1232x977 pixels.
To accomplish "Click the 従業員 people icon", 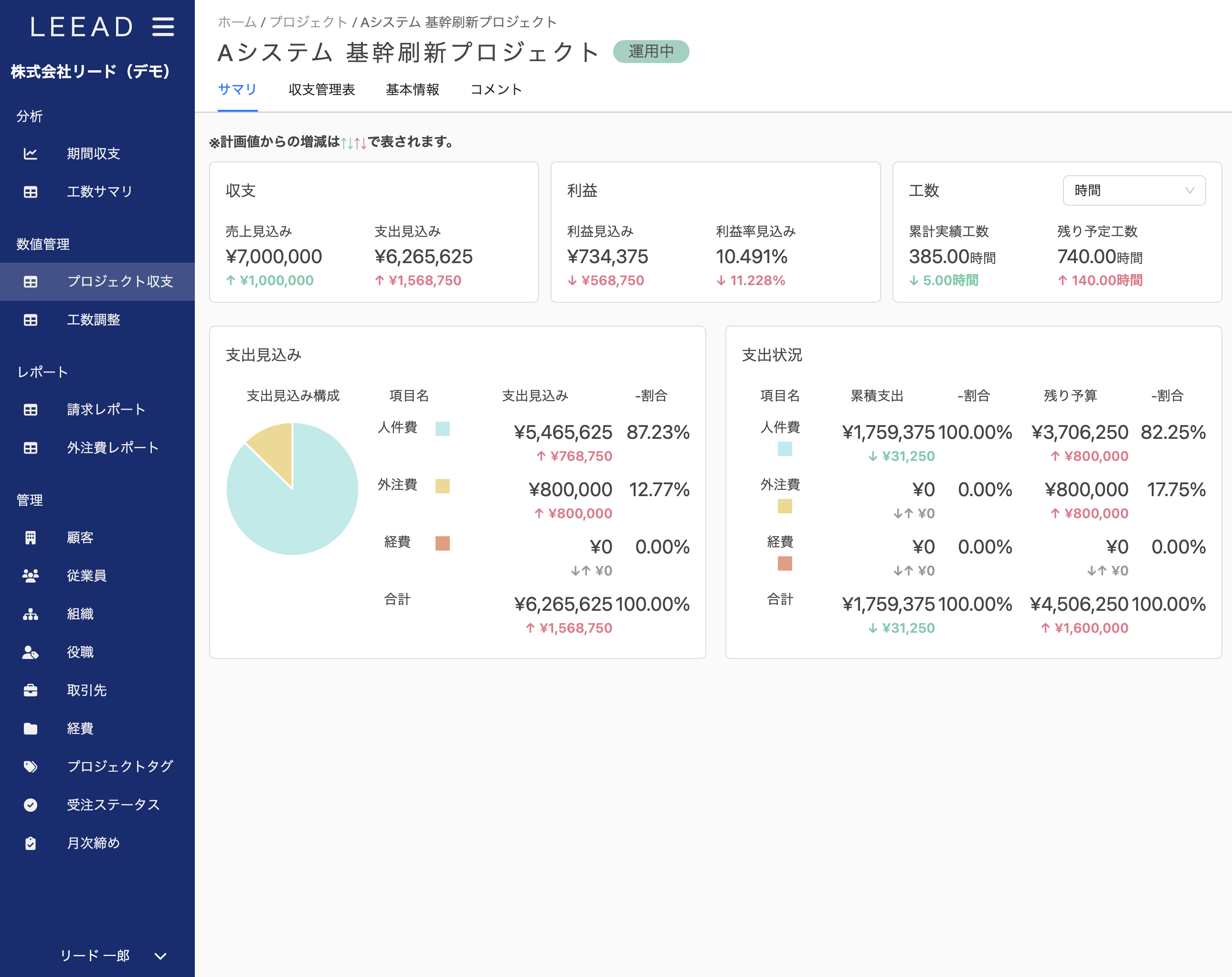I will (x=30, y=576).
